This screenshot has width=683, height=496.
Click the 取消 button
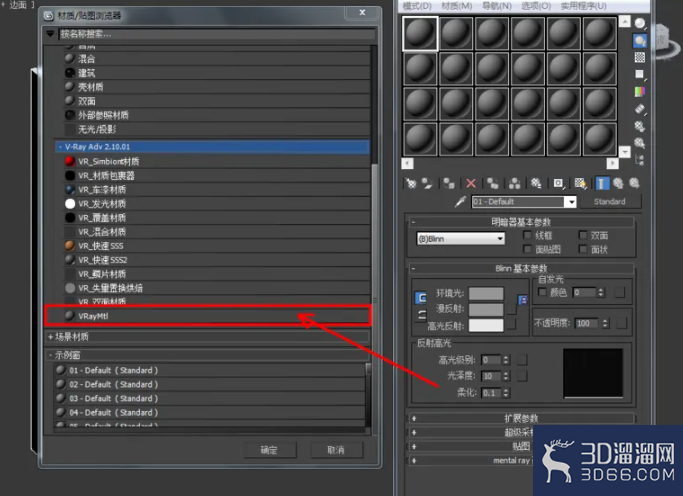[336, 450]
